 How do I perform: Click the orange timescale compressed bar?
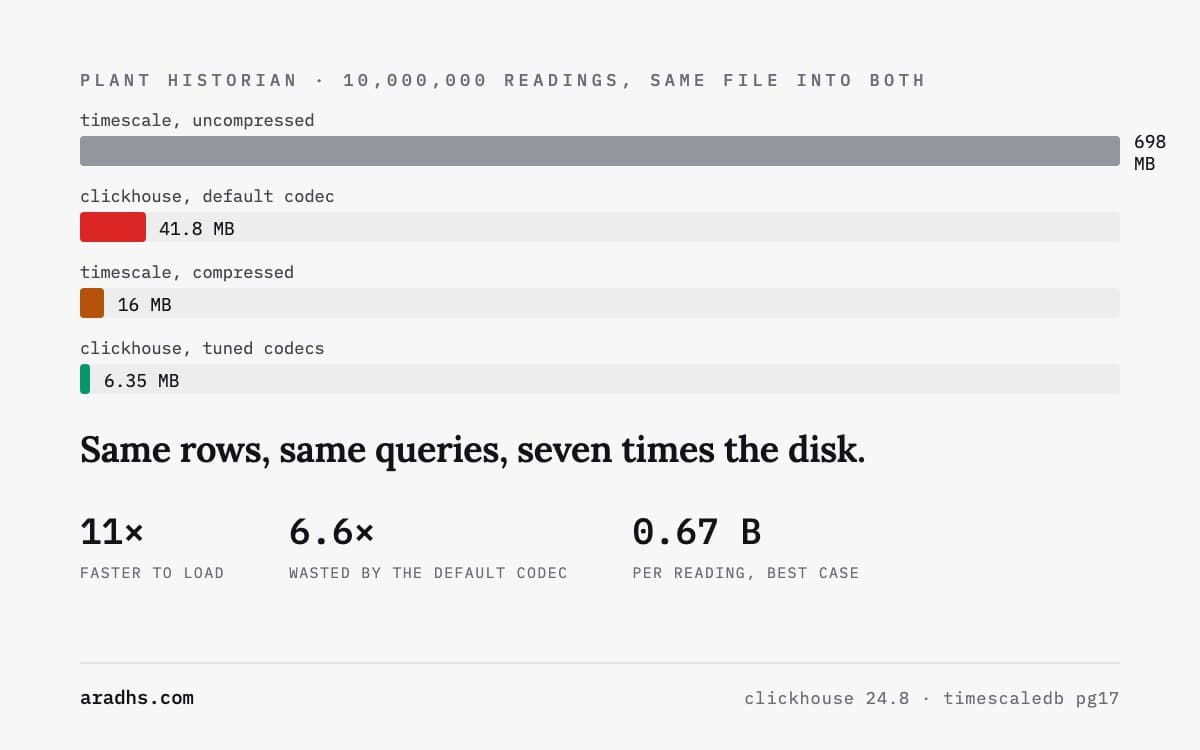tap(92, 303)
